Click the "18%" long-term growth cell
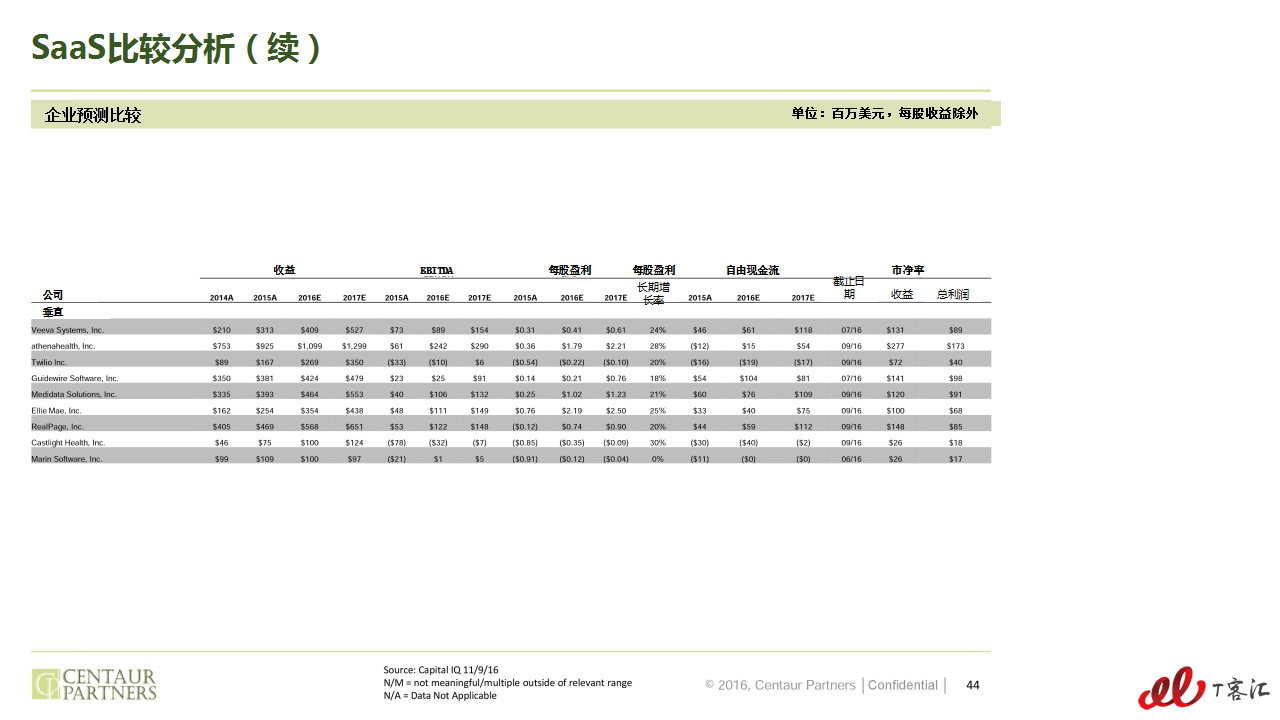Screen dimensions: 1280x720 pos(658,378)
